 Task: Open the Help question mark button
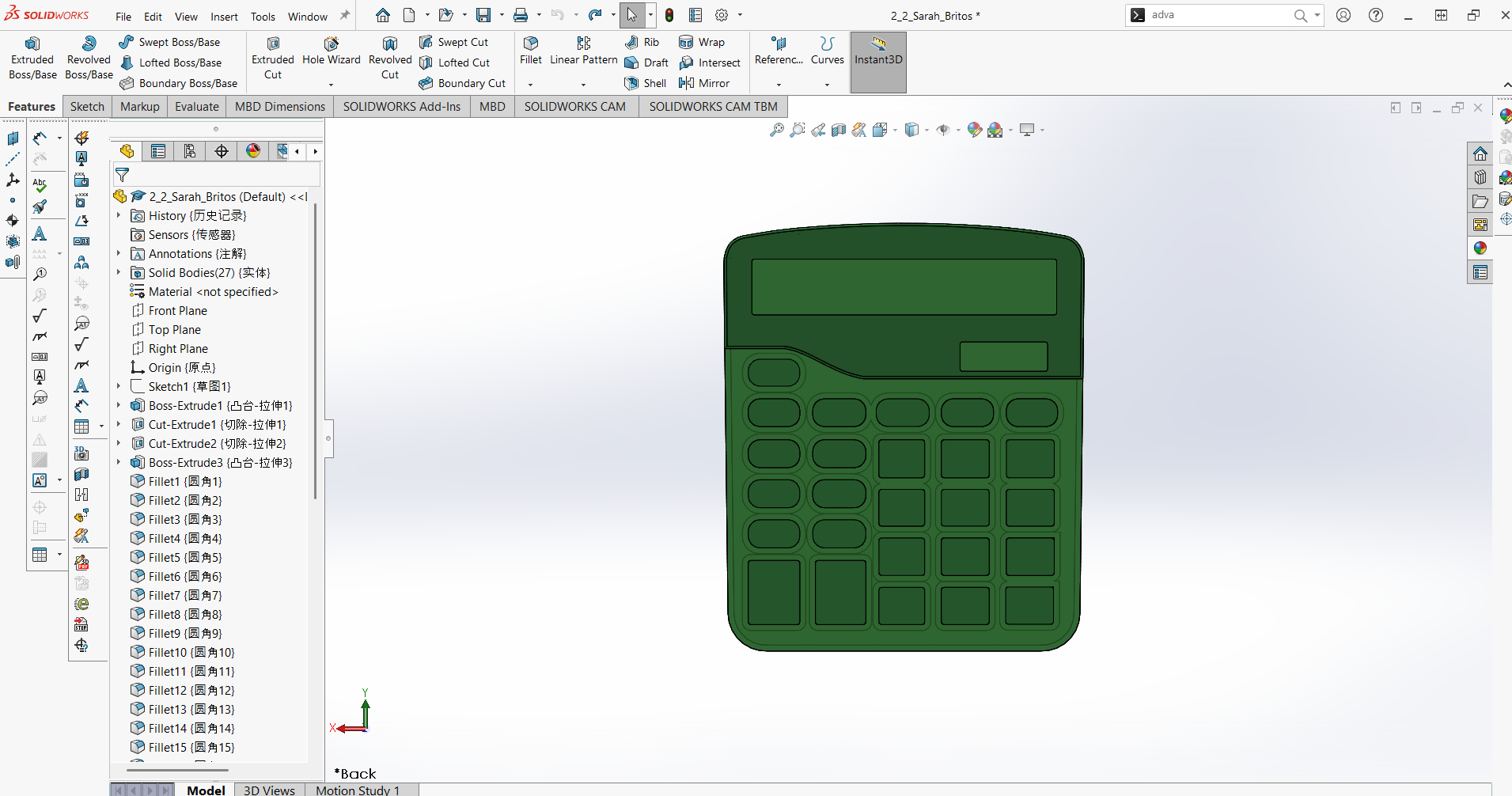tap(1376, 15)
